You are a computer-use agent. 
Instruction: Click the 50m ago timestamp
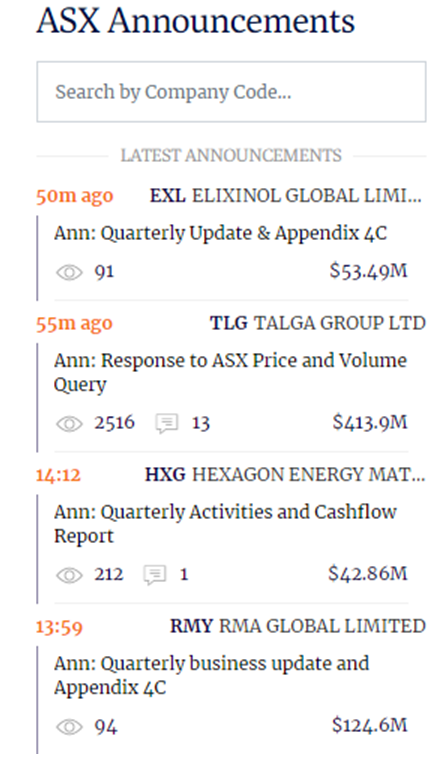coord(75,196)
